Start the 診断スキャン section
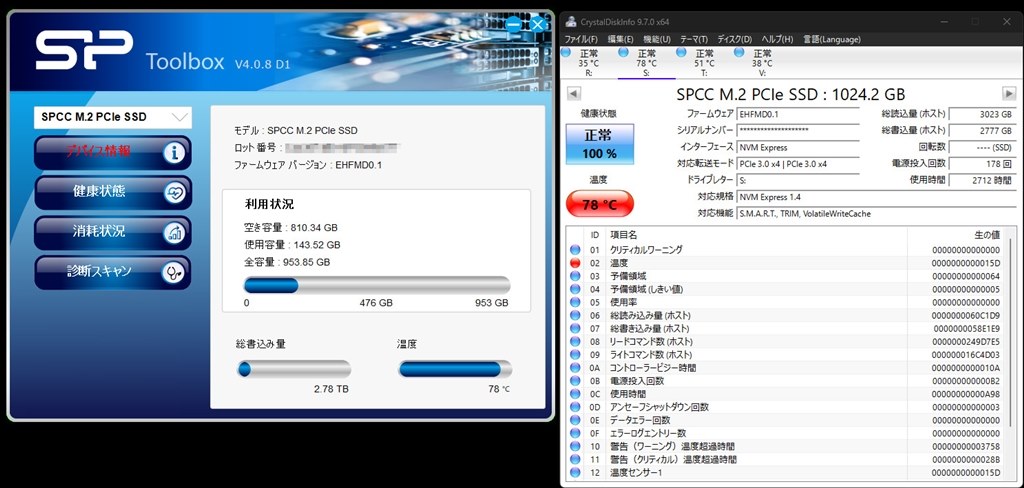 tap(112, 272)
